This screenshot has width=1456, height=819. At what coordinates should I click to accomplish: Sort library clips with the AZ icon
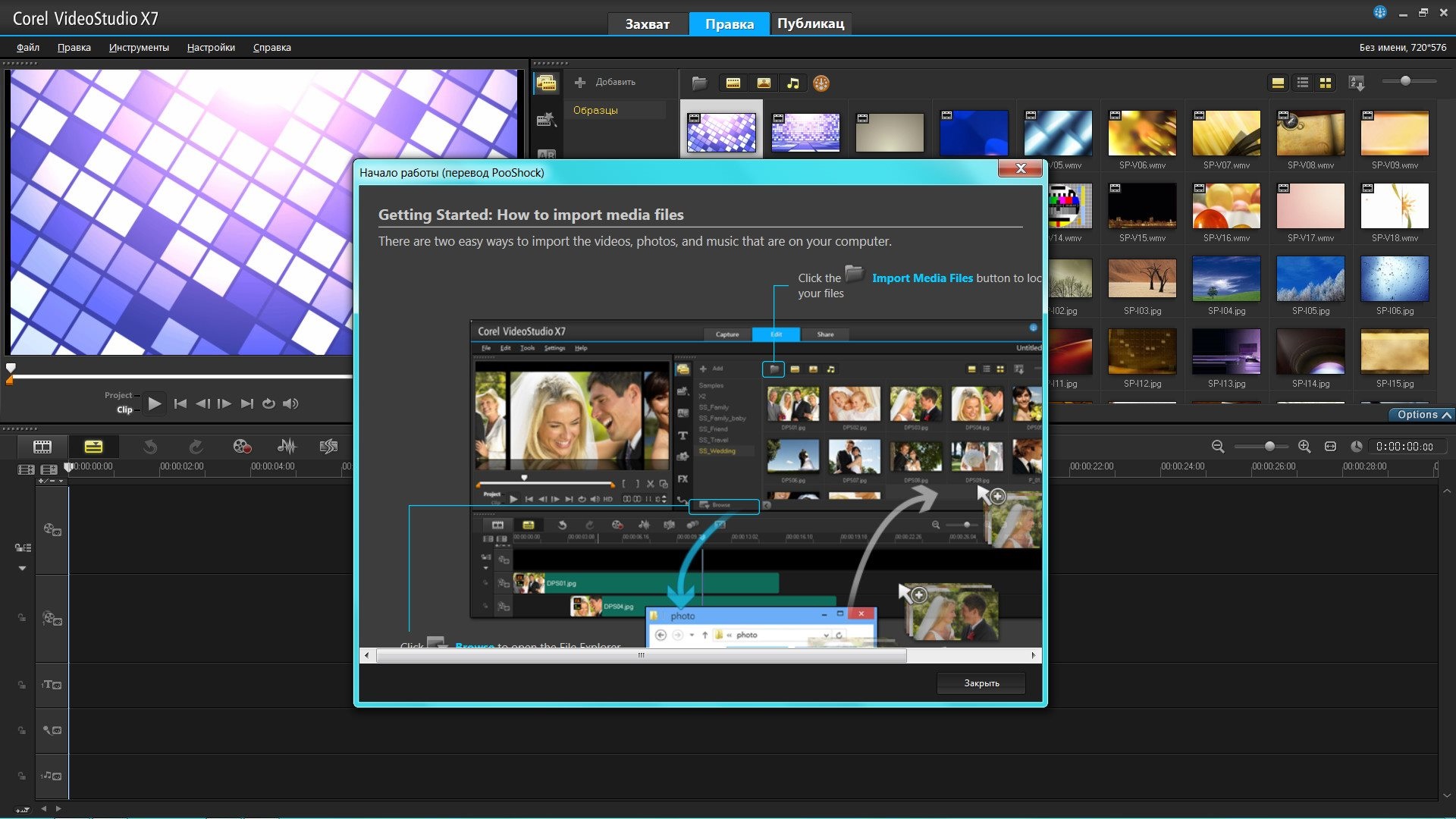click(1357, 83)
